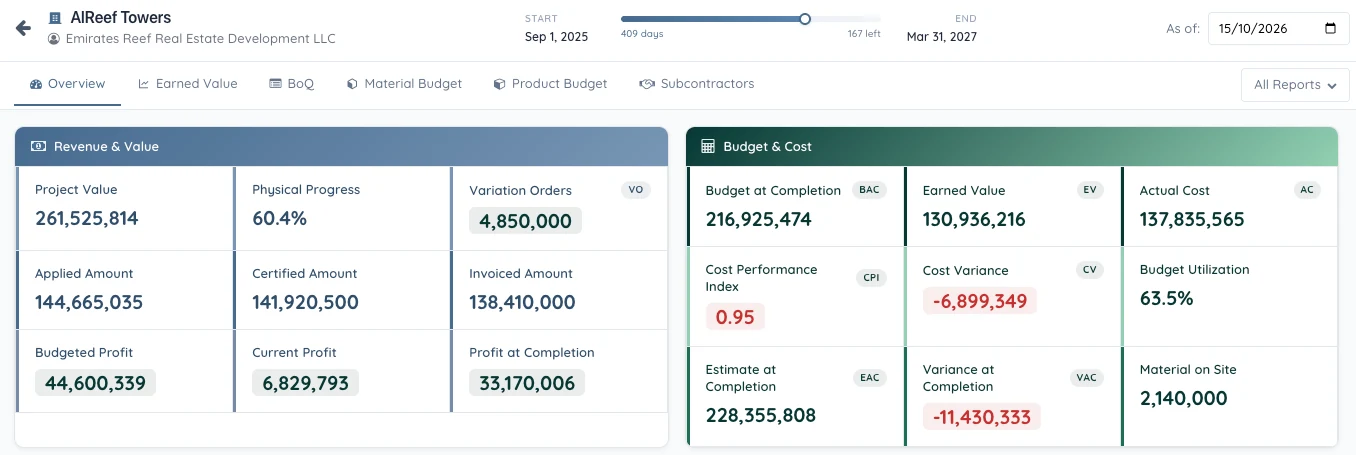This screenshot has height=455, width=1356.
Task: Click the Material Budget cube icon
Action: [352, 84]
